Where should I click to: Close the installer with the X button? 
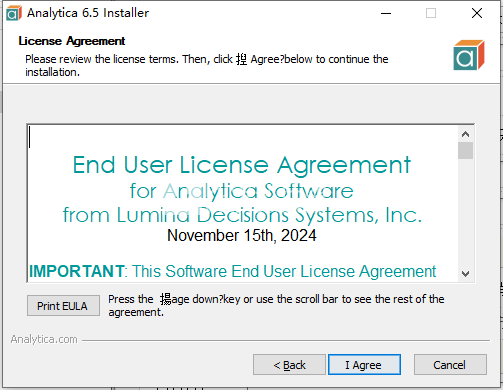477,13
